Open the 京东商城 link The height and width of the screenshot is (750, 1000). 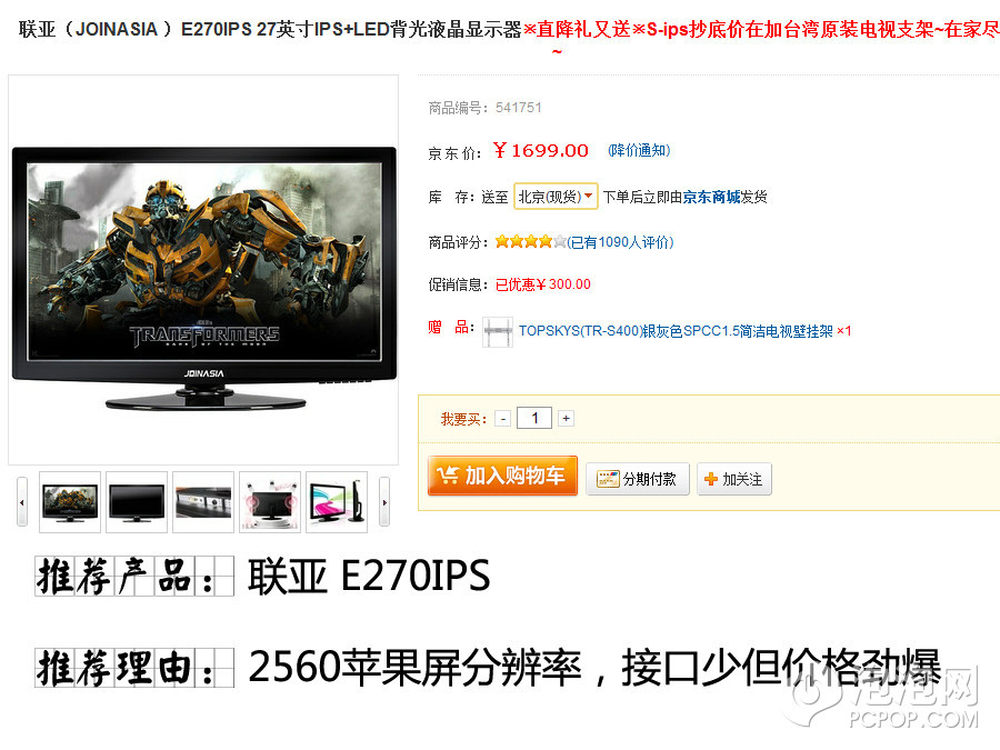coord(711,197)
